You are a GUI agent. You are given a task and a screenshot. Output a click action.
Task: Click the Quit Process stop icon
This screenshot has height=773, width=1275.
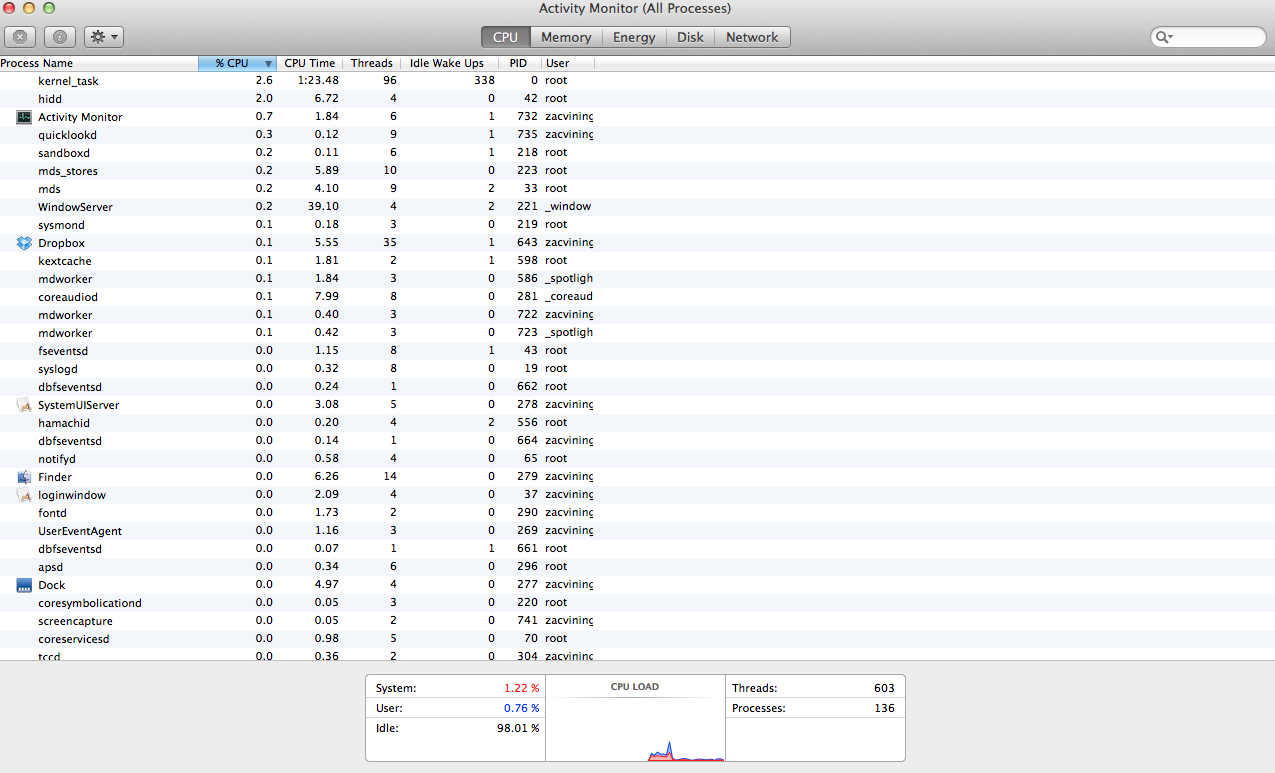[x=20, y=37]
